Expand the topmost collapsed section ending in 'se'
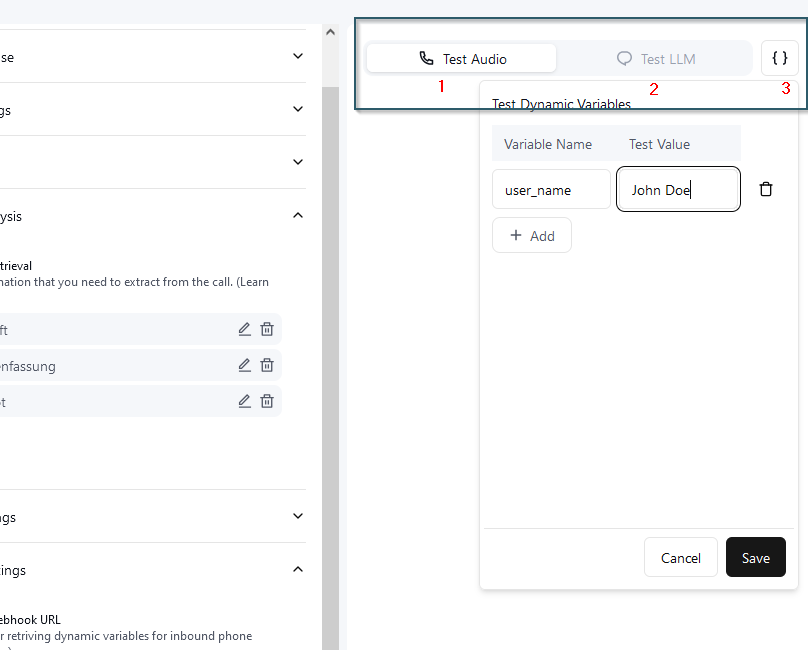The image size is (808, 650). 298,57
